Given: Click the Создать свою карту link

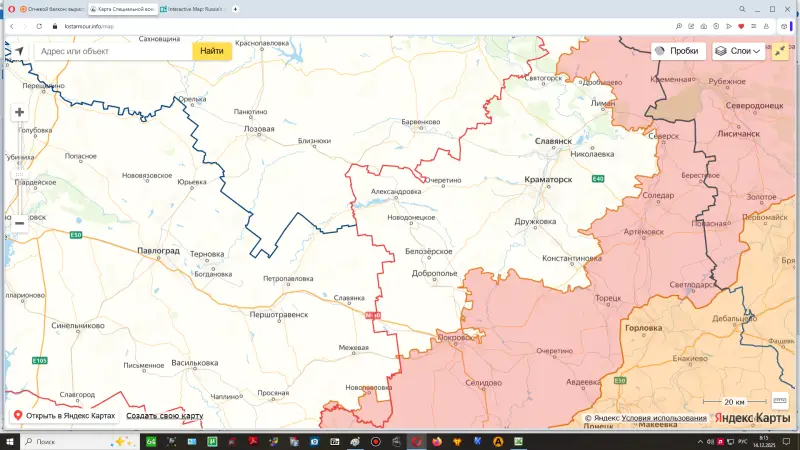Looking at the screenshot, I should [164, 416].
